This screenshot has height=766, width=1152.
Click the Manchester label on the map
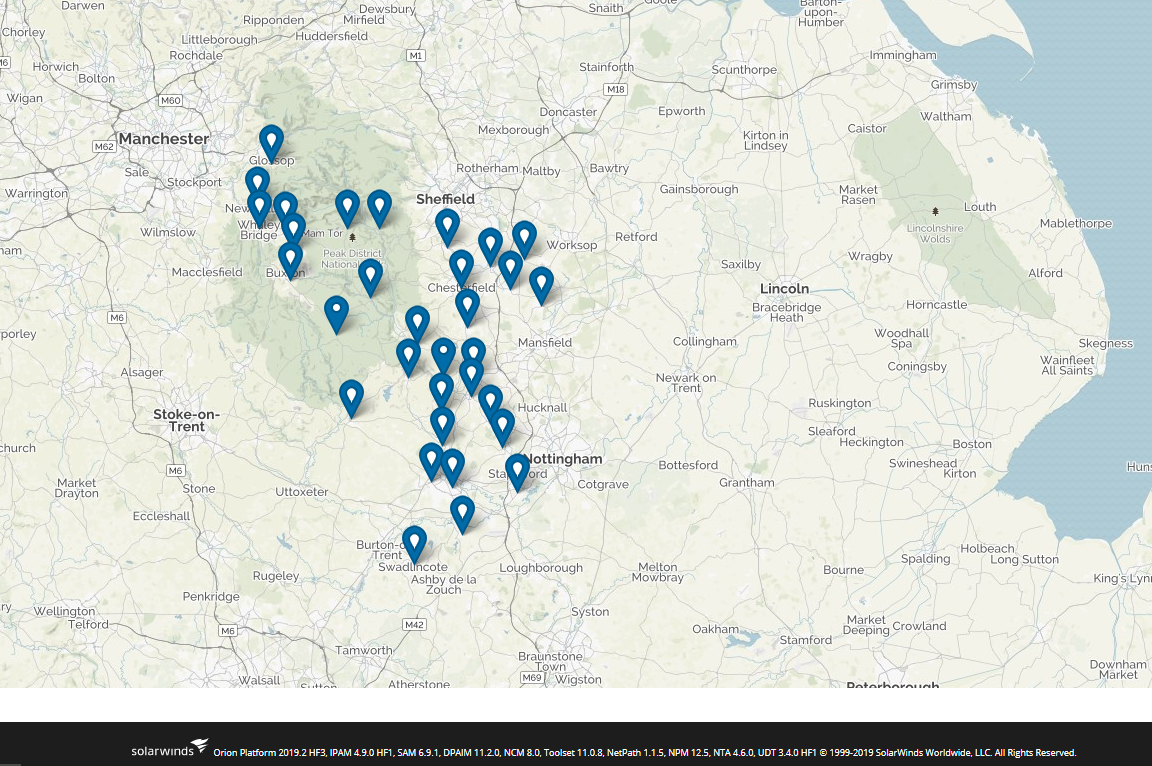(164, 139)
